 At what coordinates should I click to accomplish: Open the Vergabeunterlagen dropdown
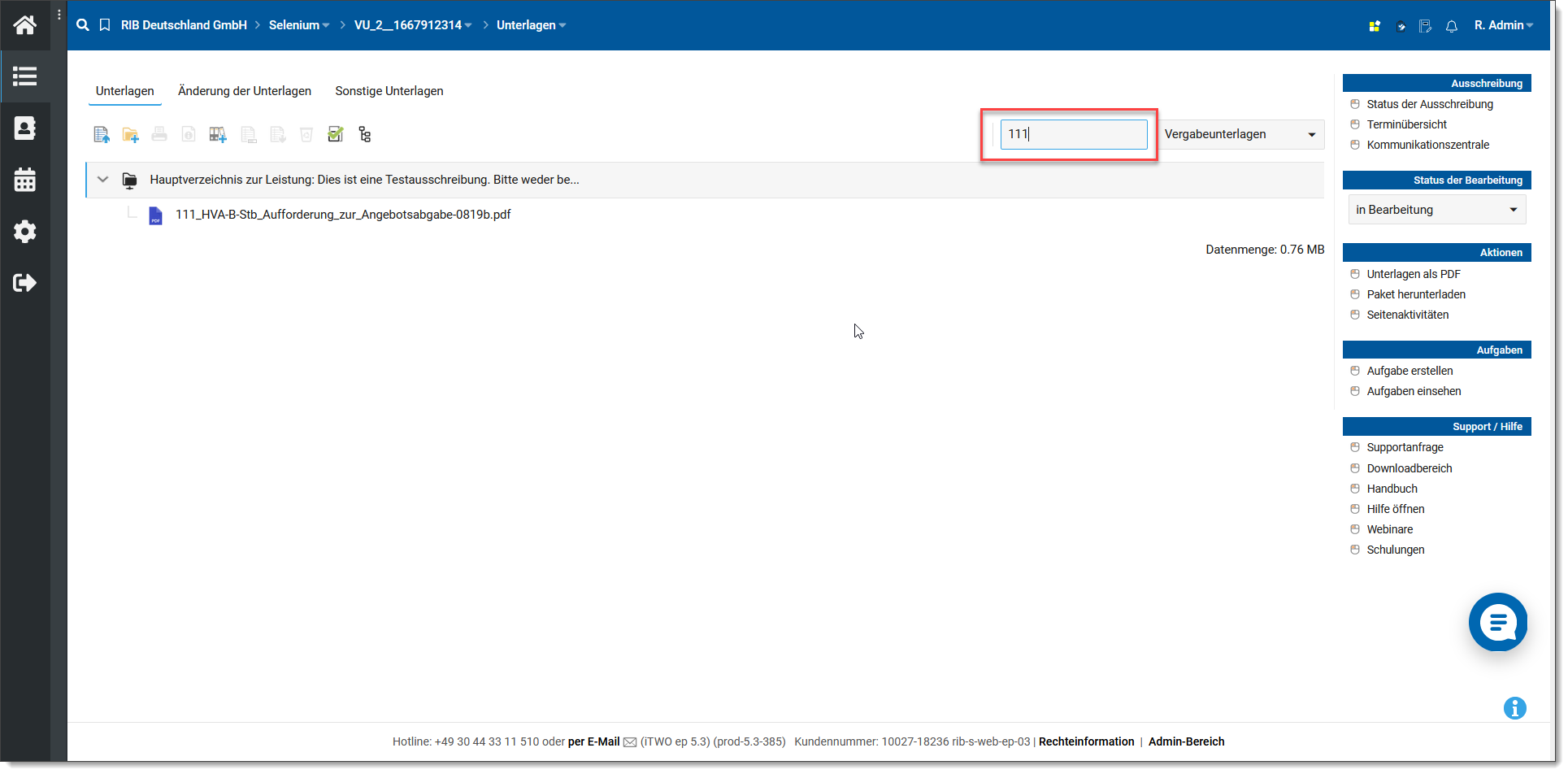click(x=1239, y=134)
